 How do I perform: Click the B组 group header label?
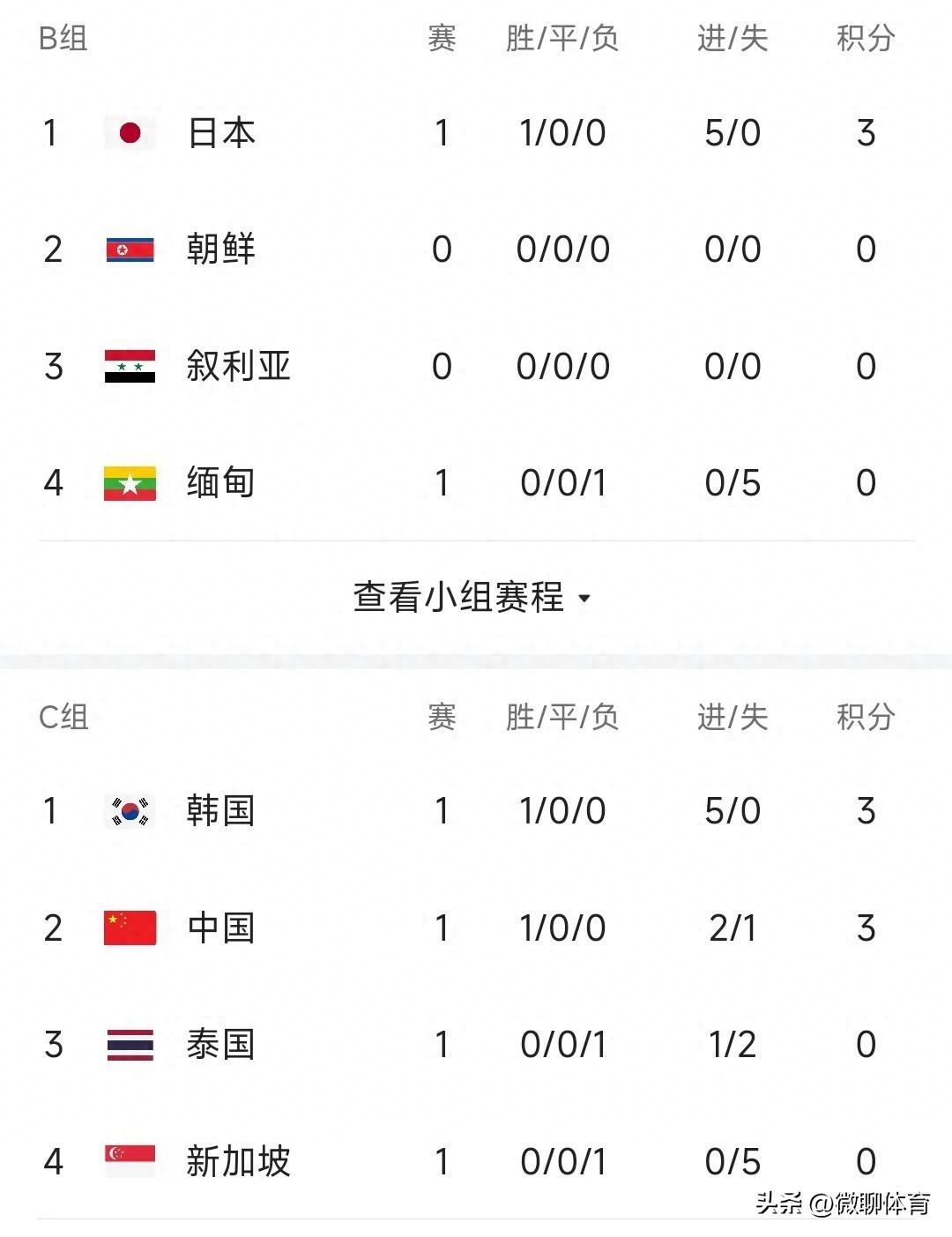click(x=63, y=38)
